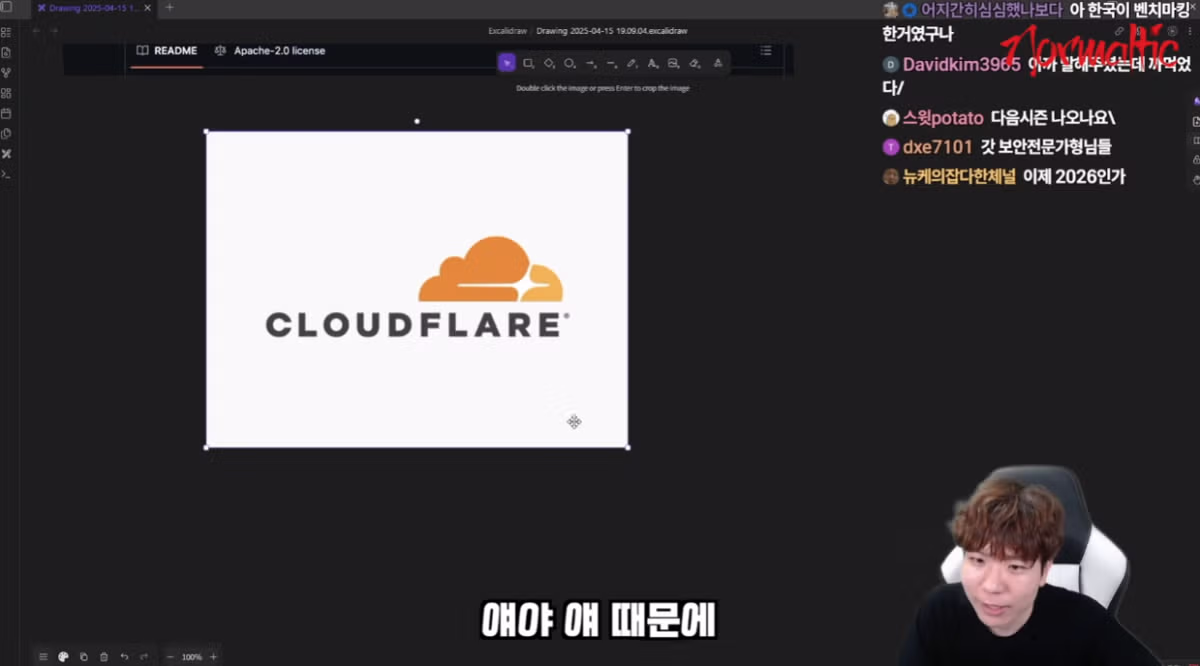This screenshot has width=1200, height=666.
Task: Open the calendar icon in left ribbon
Action: [6, 113]
